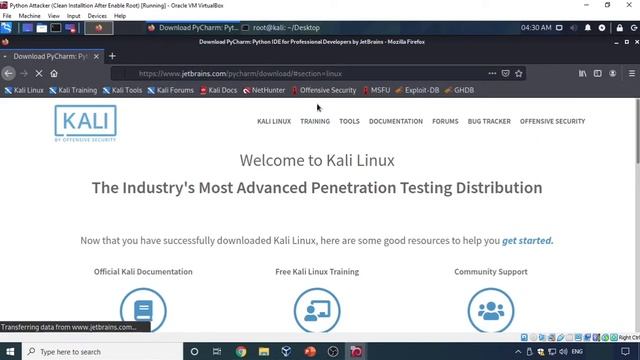640x360 pixels.
Task: Close the Download PyCharm tab
Action: [x=96, y=56]
